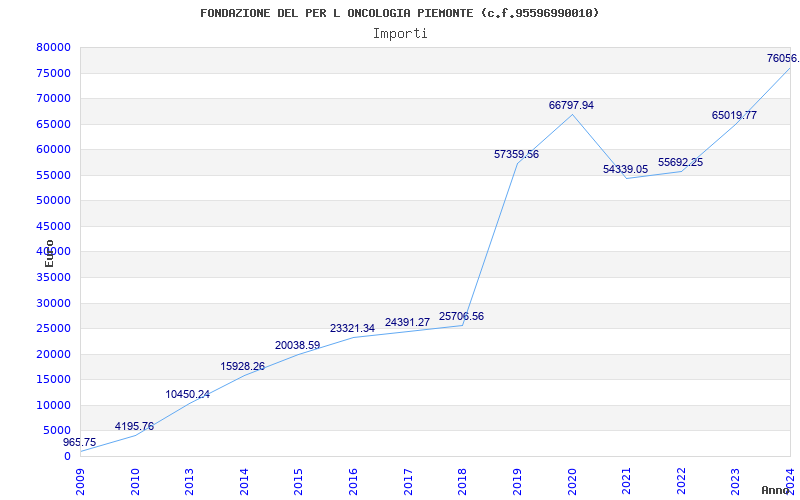Click the x-axis year 2010

135,482
